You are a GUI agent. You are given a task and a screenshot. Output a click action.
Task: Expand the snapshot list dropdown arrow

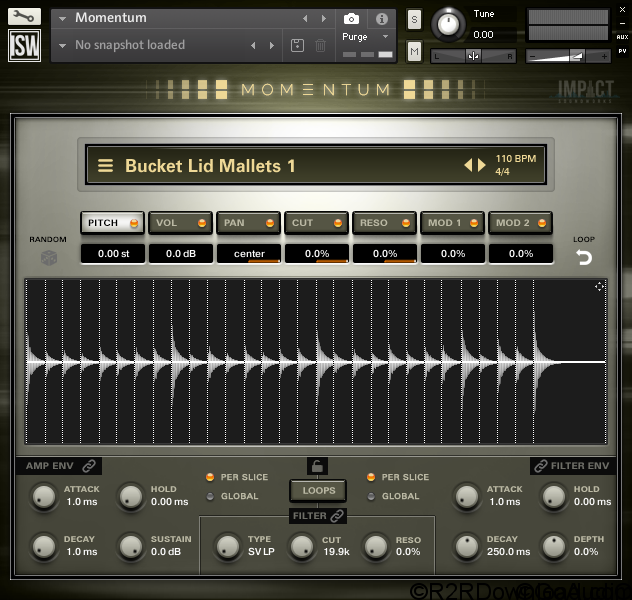pyautogui.click(x=62, y=46)
